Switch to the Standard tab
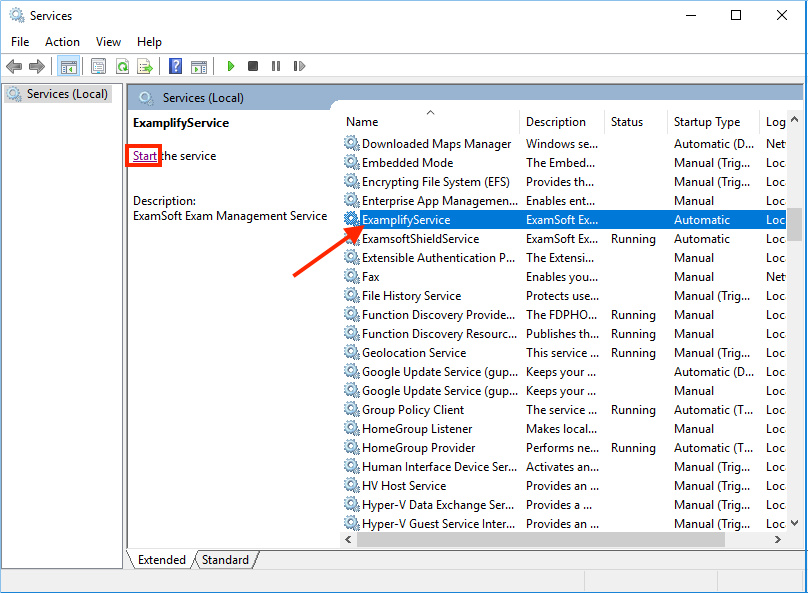Image resolution: width=808 pixels, height=593 pixels. point(225,560)
